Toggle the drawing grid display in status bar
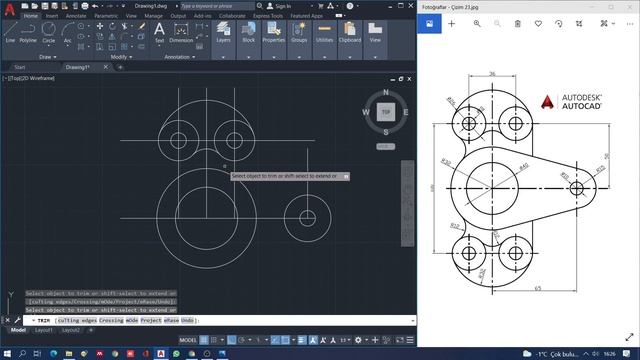The image size is (640, 360). (204, 340)
